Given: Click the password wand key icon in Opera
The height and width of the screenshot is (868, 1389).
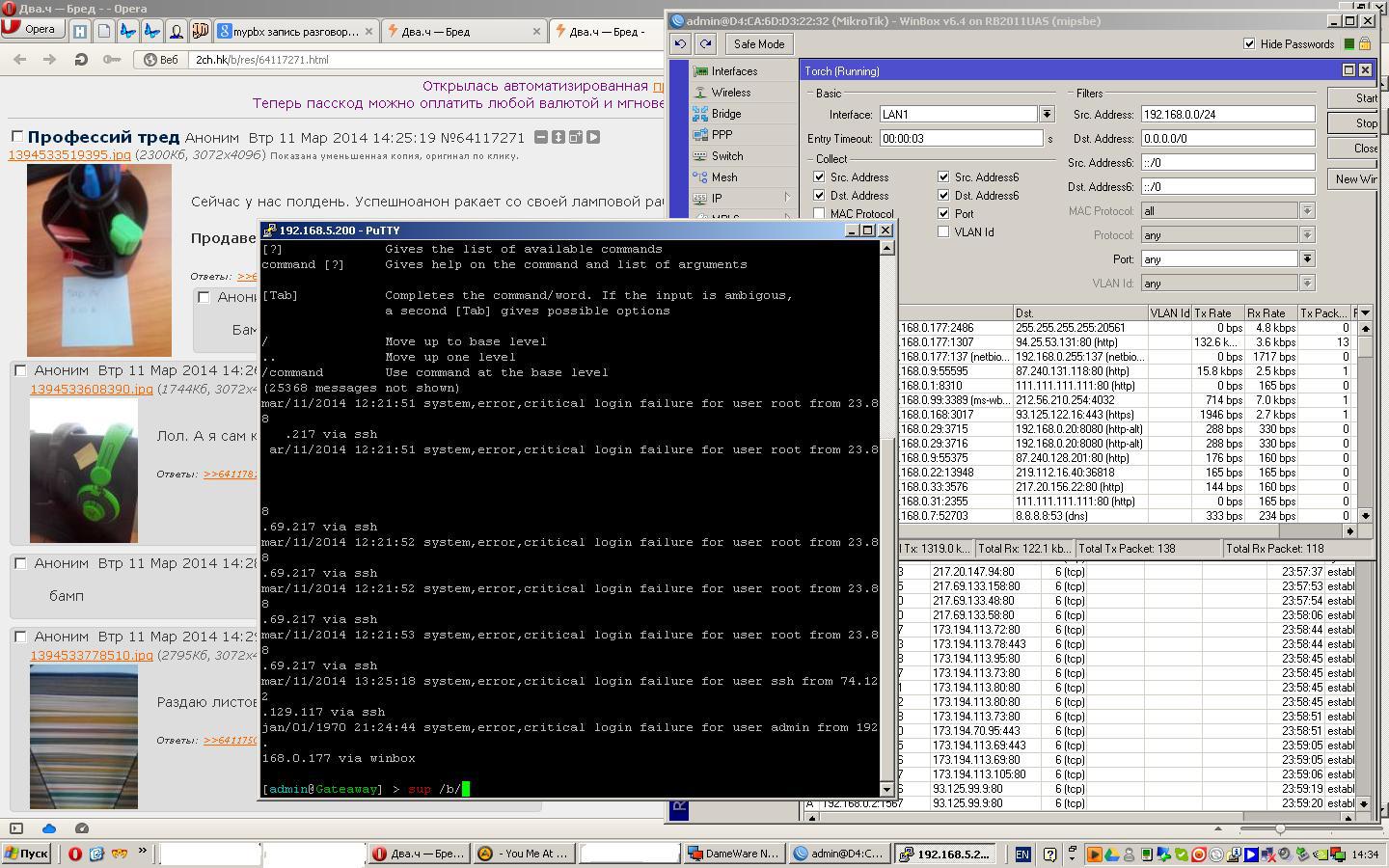Looking at the screenshot, I should tap(112, 60).
